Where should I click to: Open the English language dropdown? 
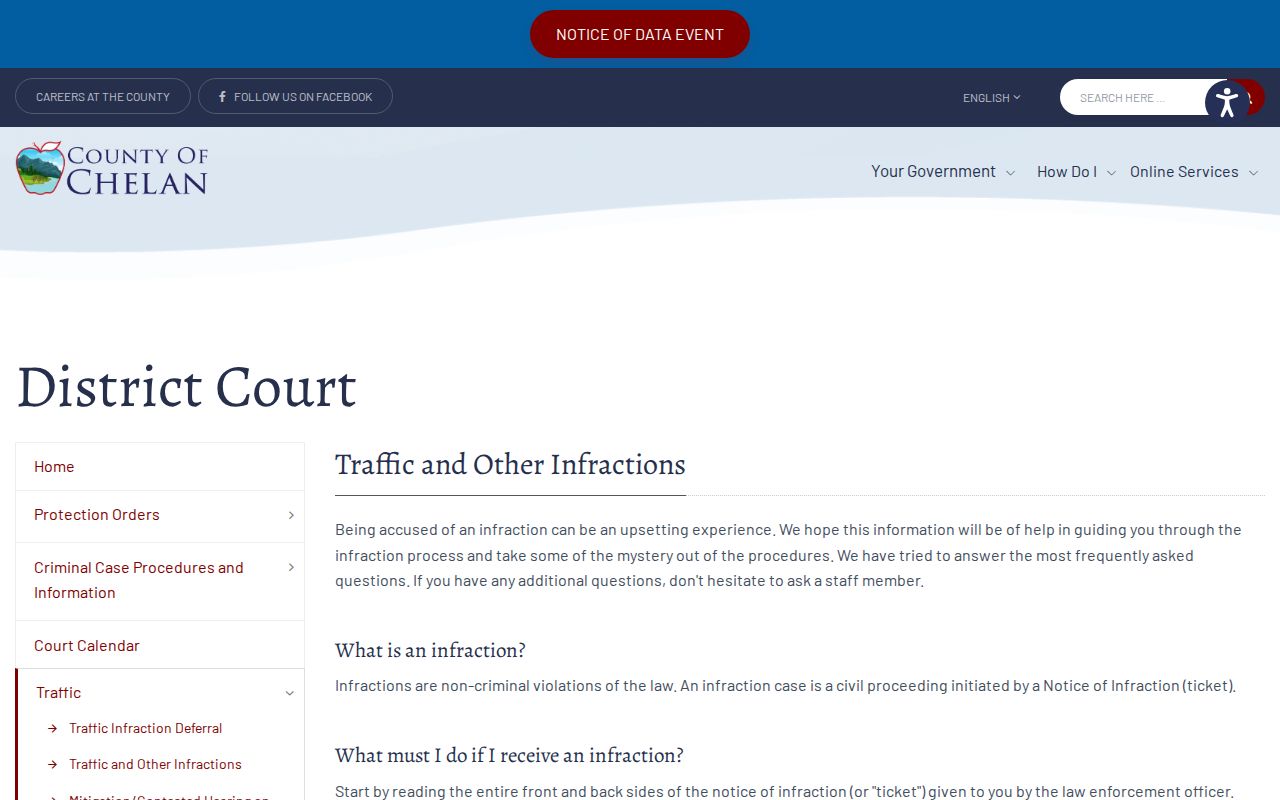[991, 98]
